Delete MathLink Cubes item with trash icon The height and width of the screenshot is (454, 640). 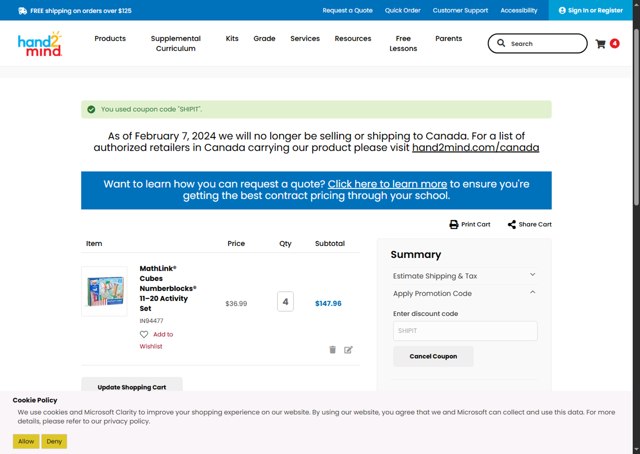pos(332,350)
